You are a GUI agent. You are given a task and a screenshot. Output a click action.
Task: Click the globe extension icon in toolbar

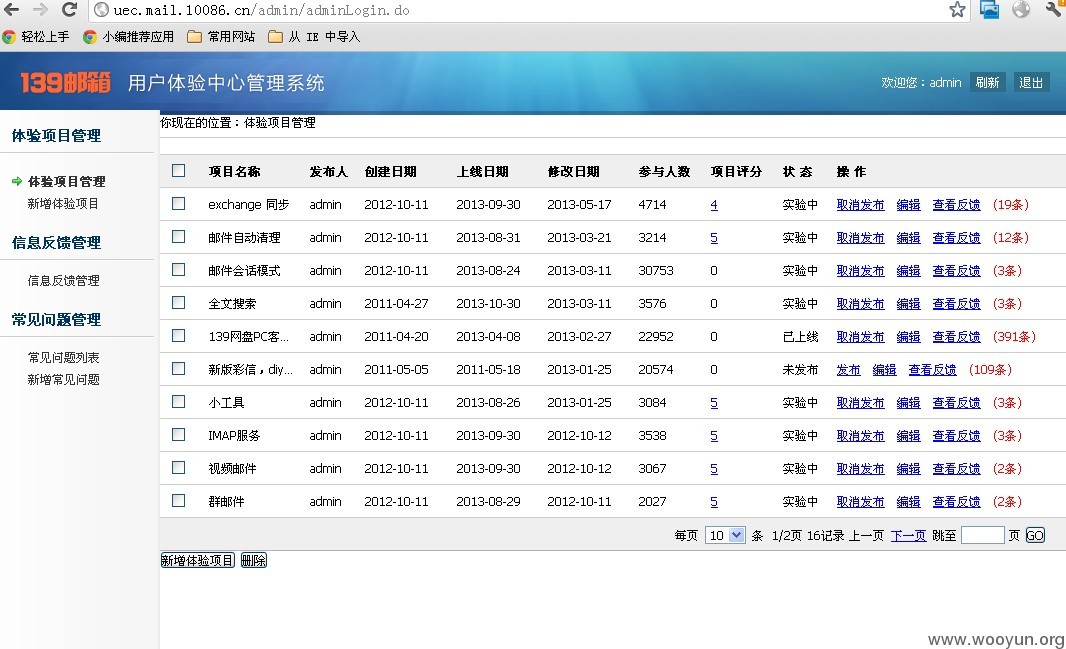pos(1020,10)
